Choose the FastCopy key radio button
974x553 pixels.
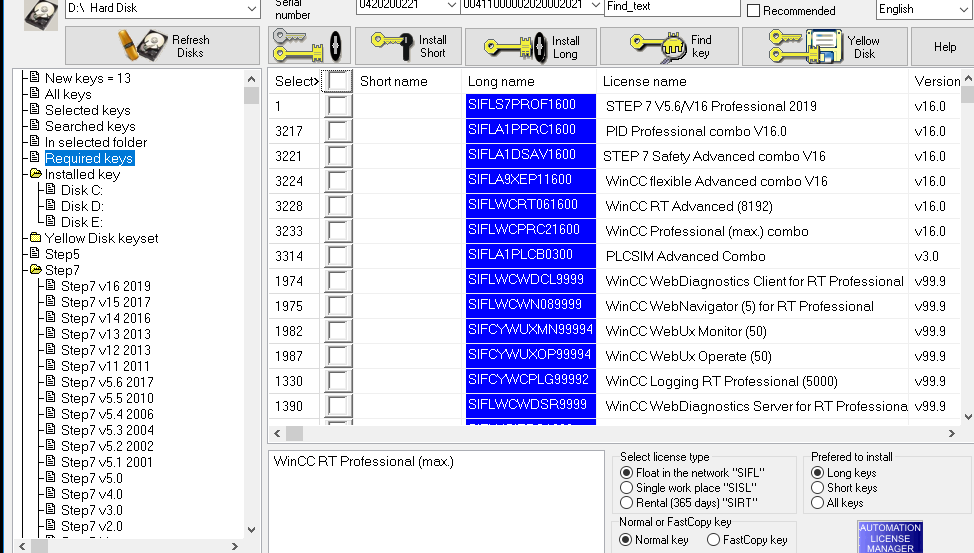713,539
